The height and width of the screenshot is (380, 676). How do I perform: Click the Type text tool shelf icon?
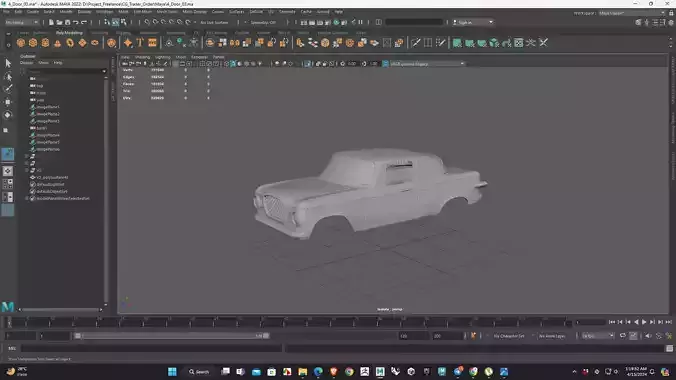140,43
